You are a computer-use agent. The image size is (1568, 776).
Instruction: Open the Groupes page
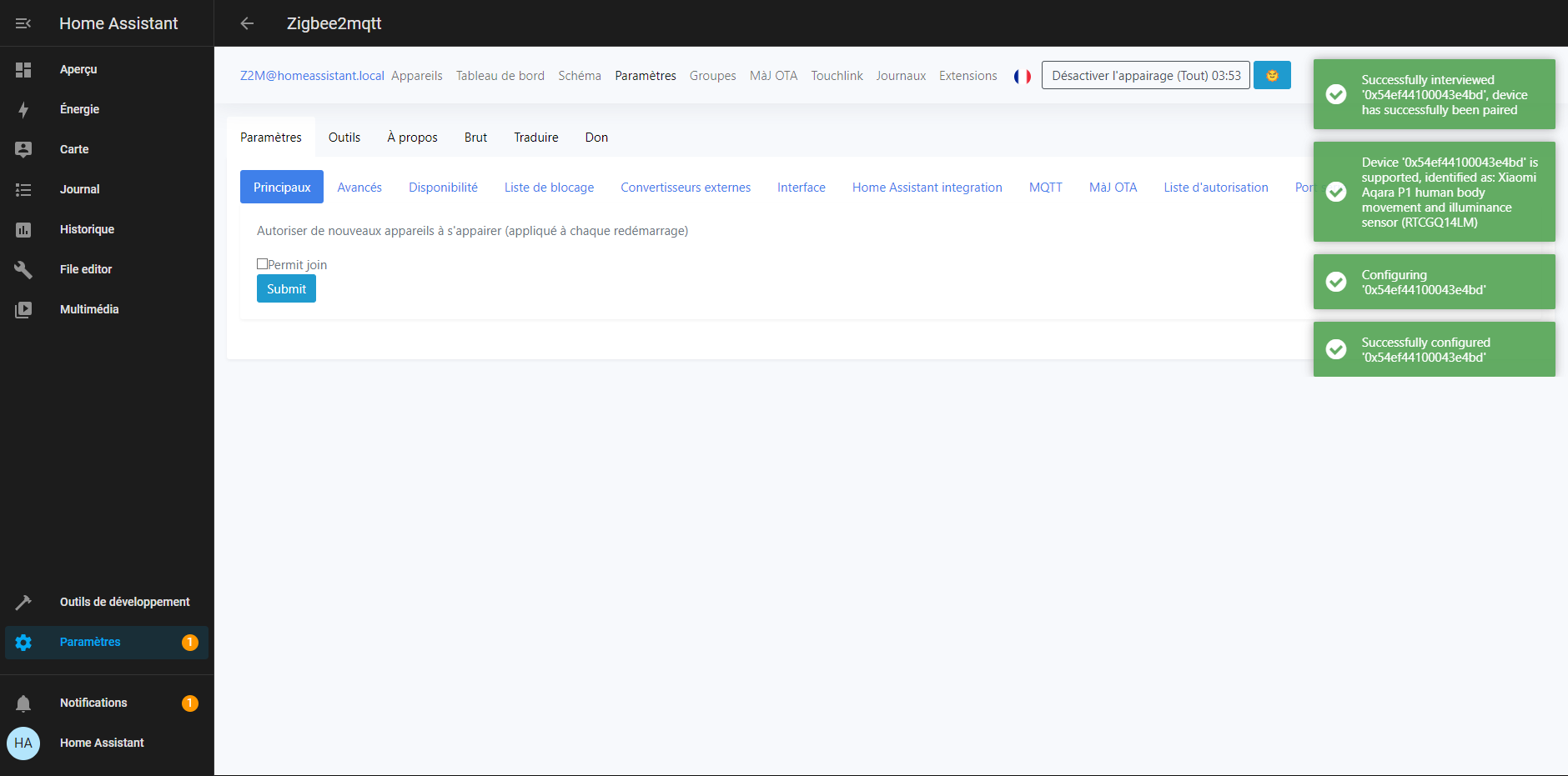[x=713, y=76]
